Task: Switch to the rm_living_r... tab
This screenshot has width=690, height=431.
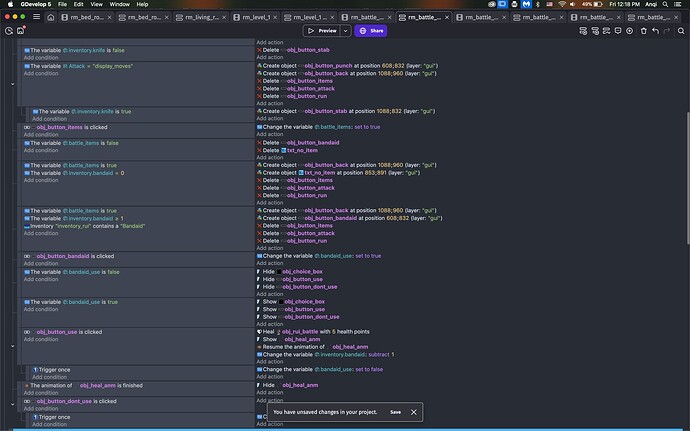Action: point(202,17)
